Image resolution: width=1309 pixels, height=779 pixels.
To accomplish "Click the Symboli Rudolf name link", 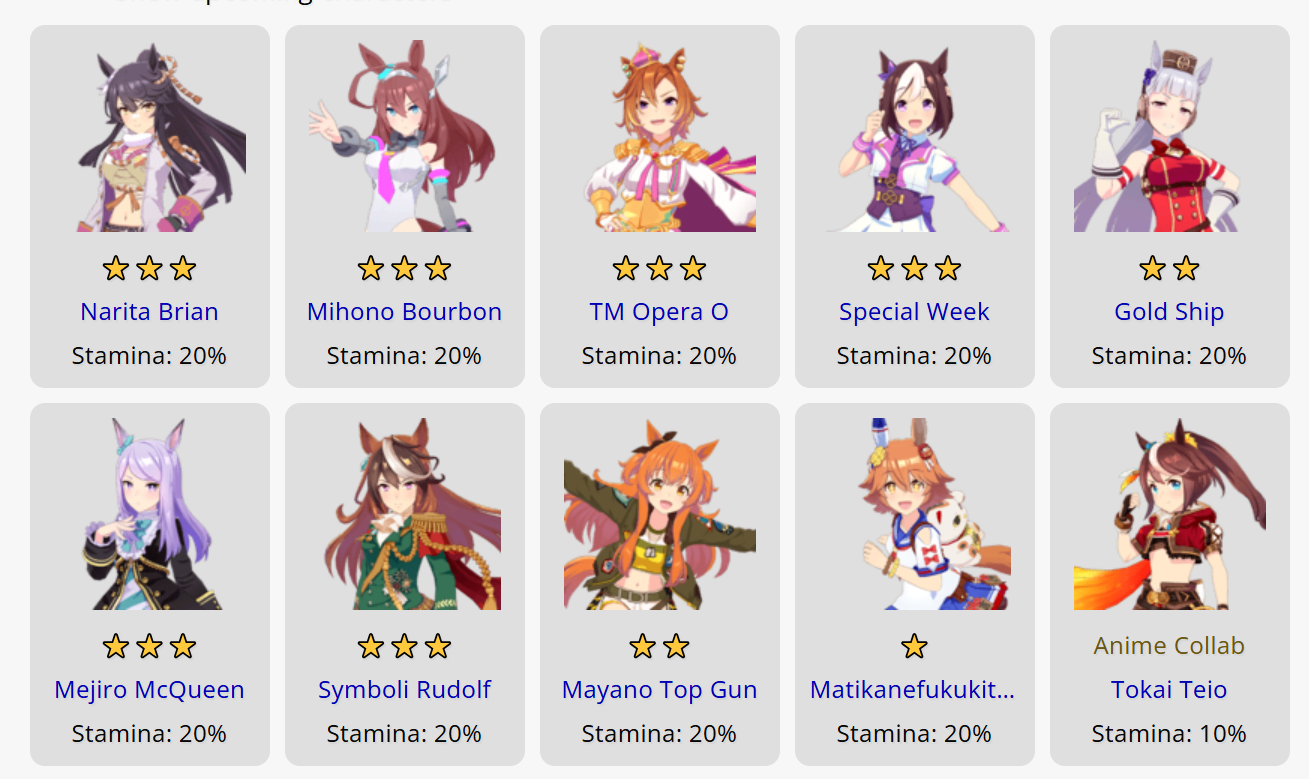I will point(404,690).
